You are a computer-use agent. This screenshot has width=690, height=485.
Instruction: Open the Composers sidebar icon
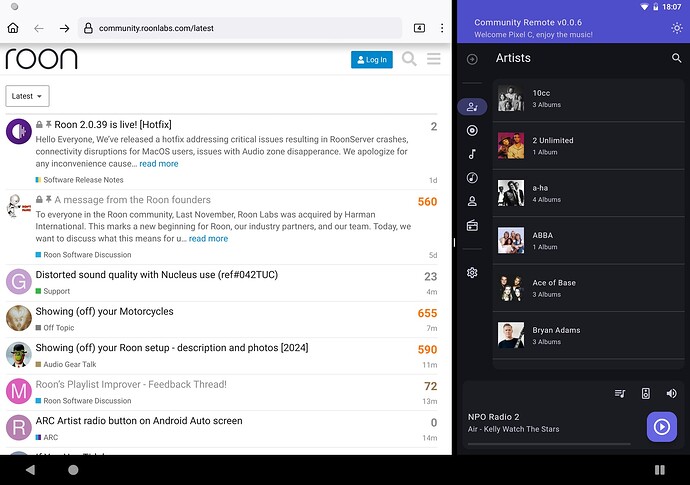(x=472, y=178)
